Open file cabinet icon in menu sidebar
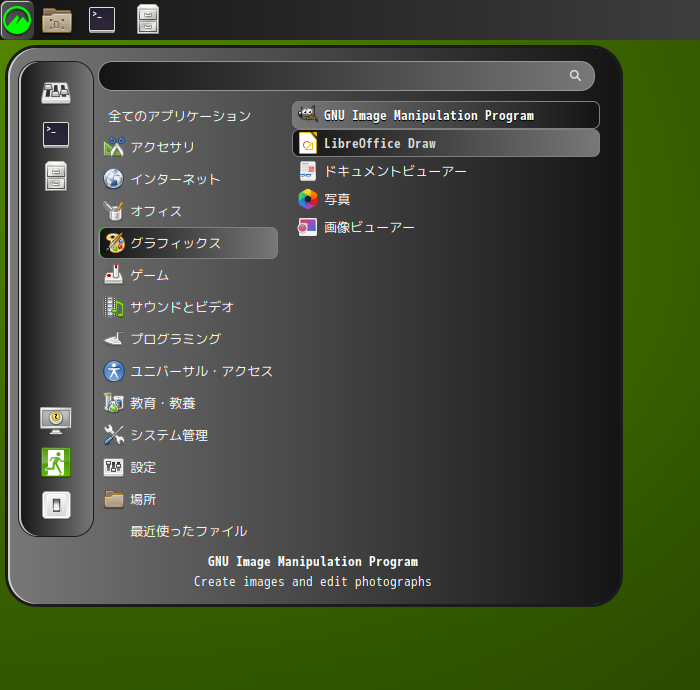 click(x=56, y=176)
